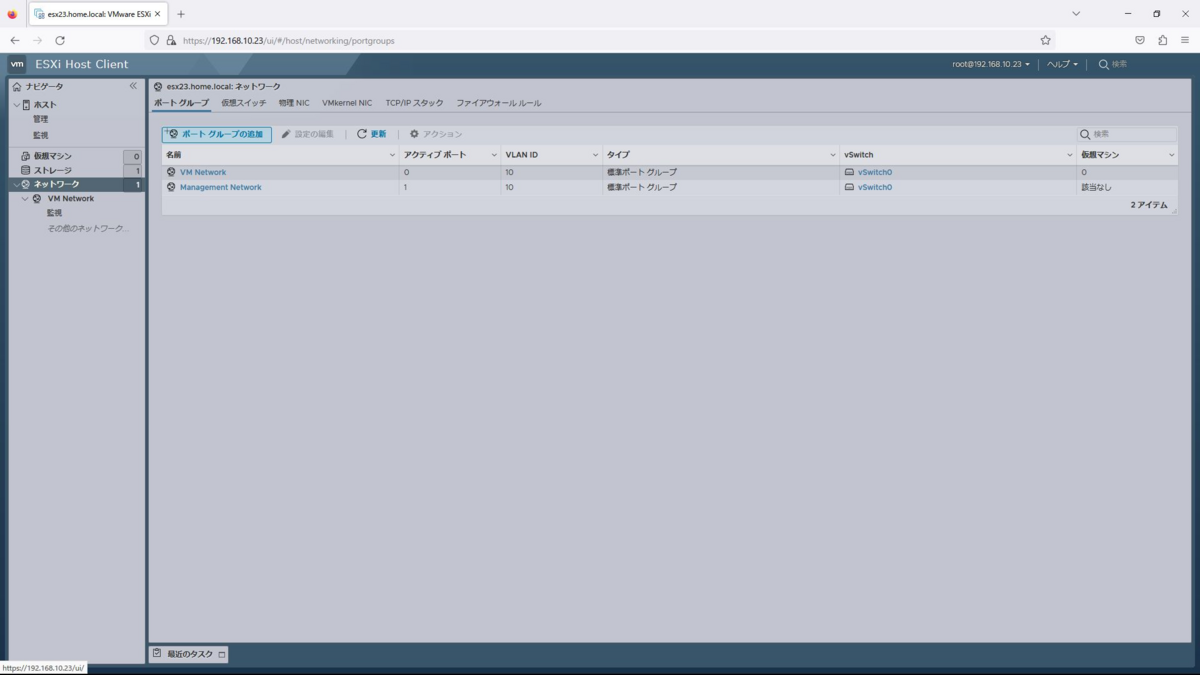This screenshot has width=1200, height=675.
Task: Open the vSwitch column dropdown arrow
Action: (x=1070, y=155)
